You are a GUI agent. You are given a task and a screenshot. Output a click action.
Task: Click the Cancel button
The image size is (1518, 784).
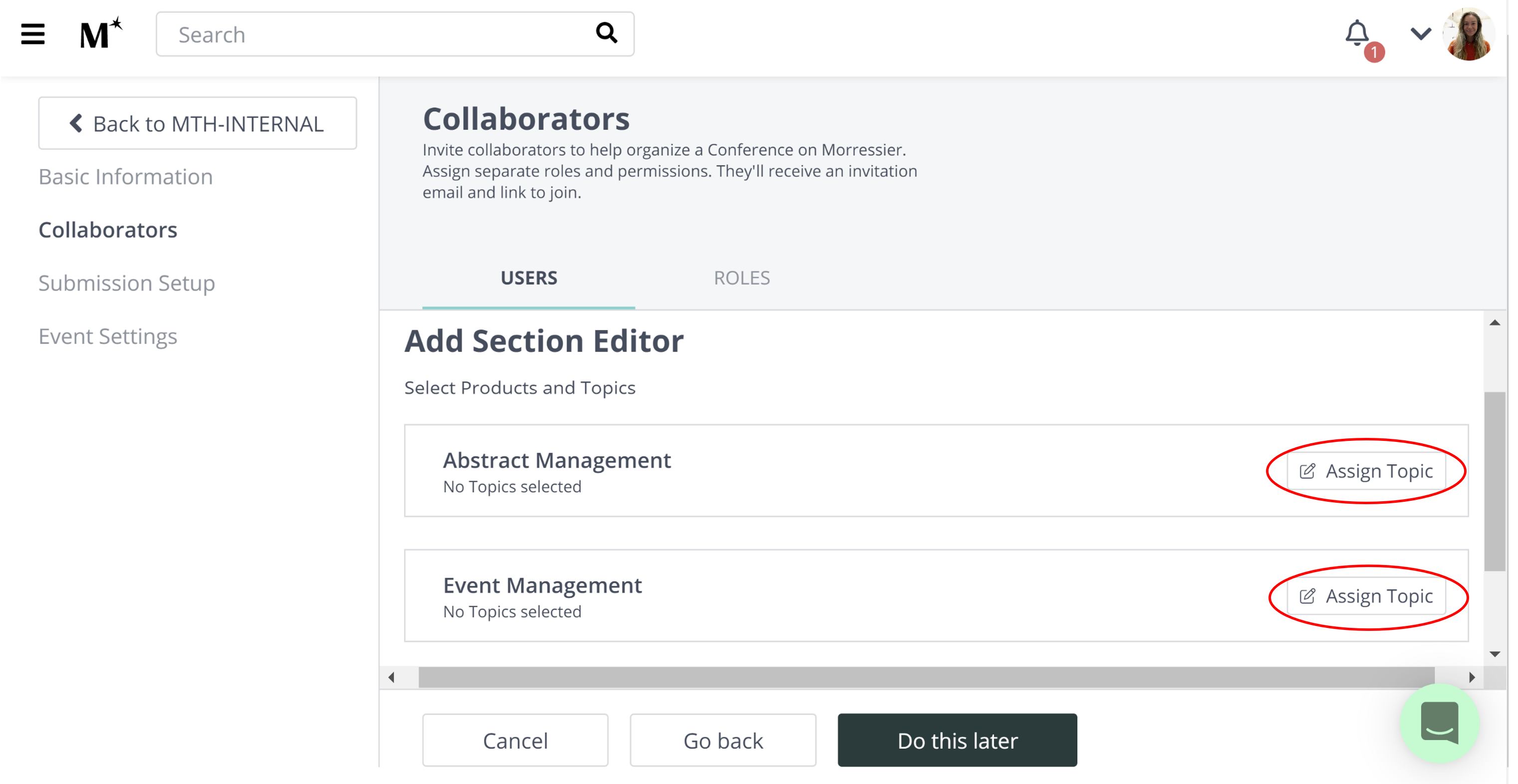[515, 740]
